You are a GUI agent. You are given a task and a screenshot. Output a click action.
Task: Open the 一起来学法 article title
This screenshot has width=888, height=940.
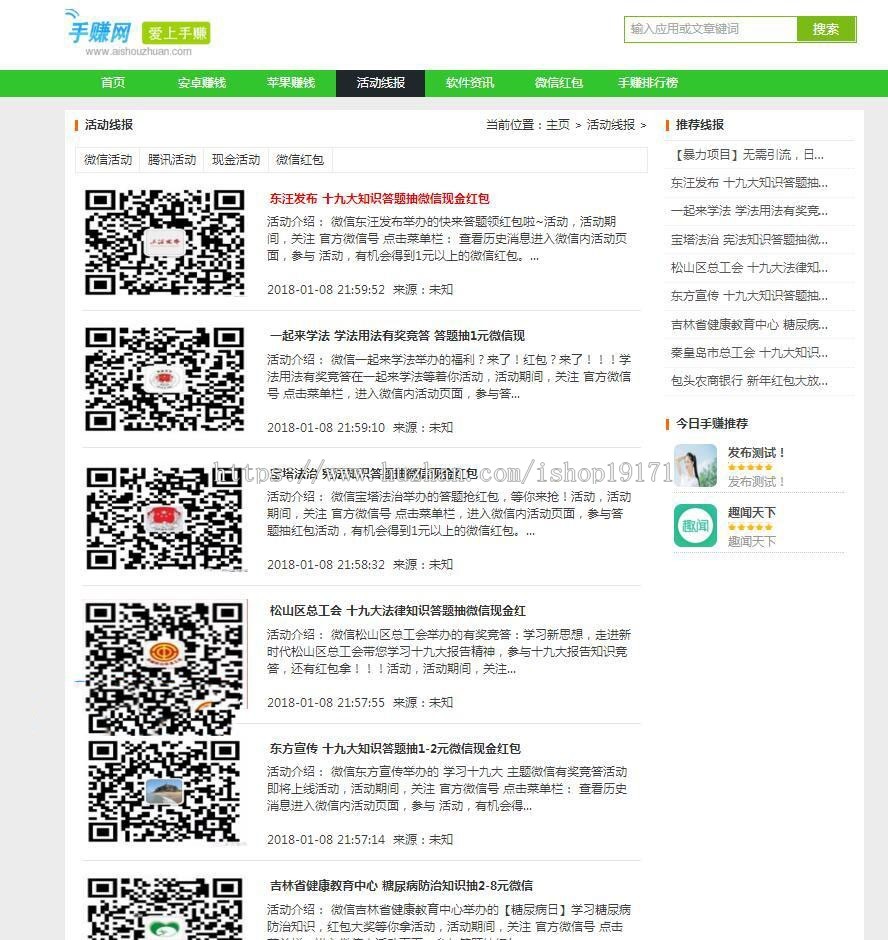click(395, 335)
